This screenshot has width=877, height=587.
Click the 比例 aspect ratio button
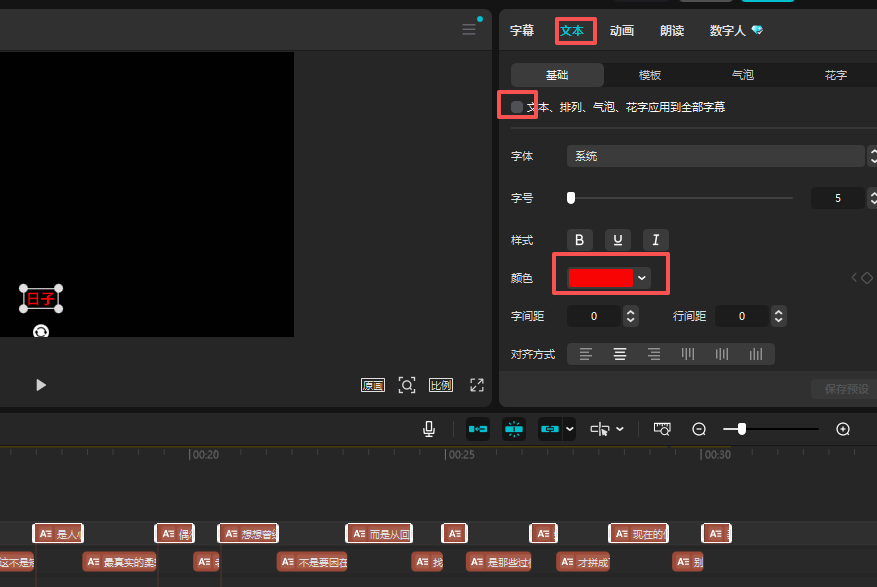click(x=440, y=385)
